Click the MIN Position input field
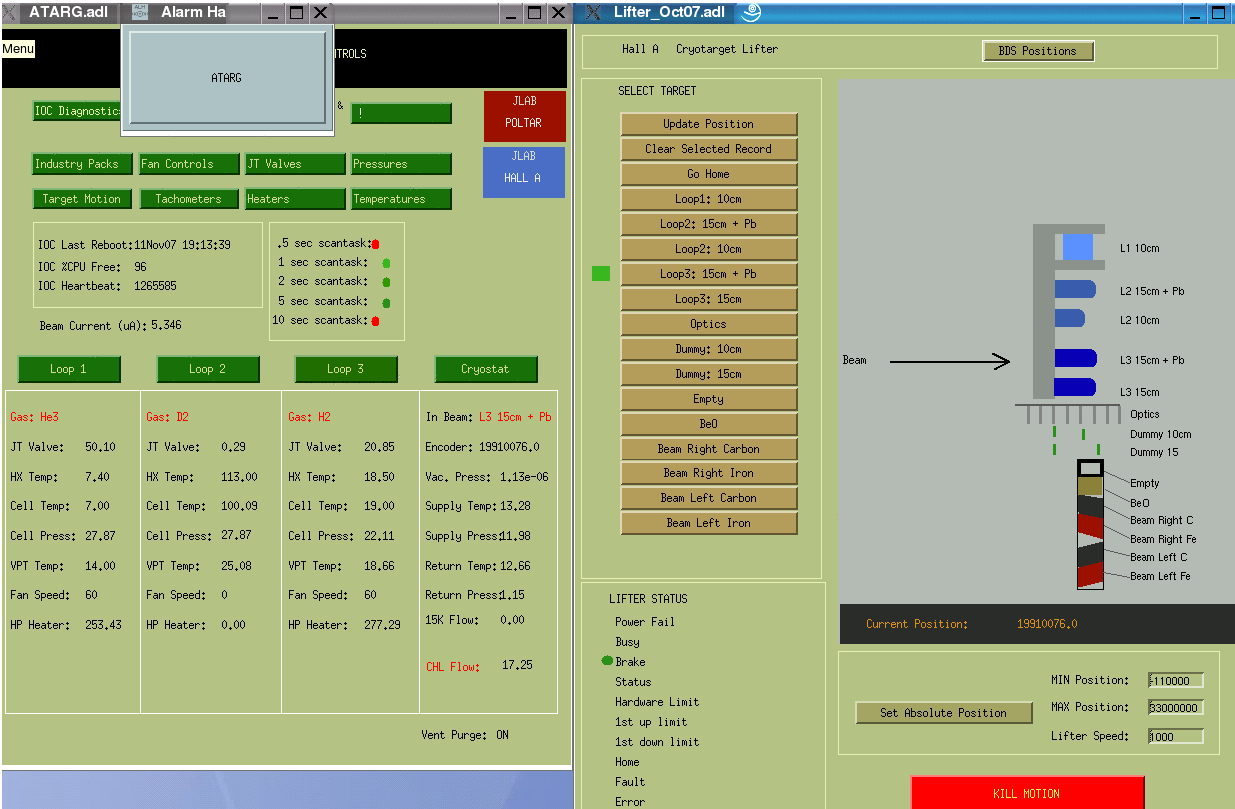 coord(1176,681)
